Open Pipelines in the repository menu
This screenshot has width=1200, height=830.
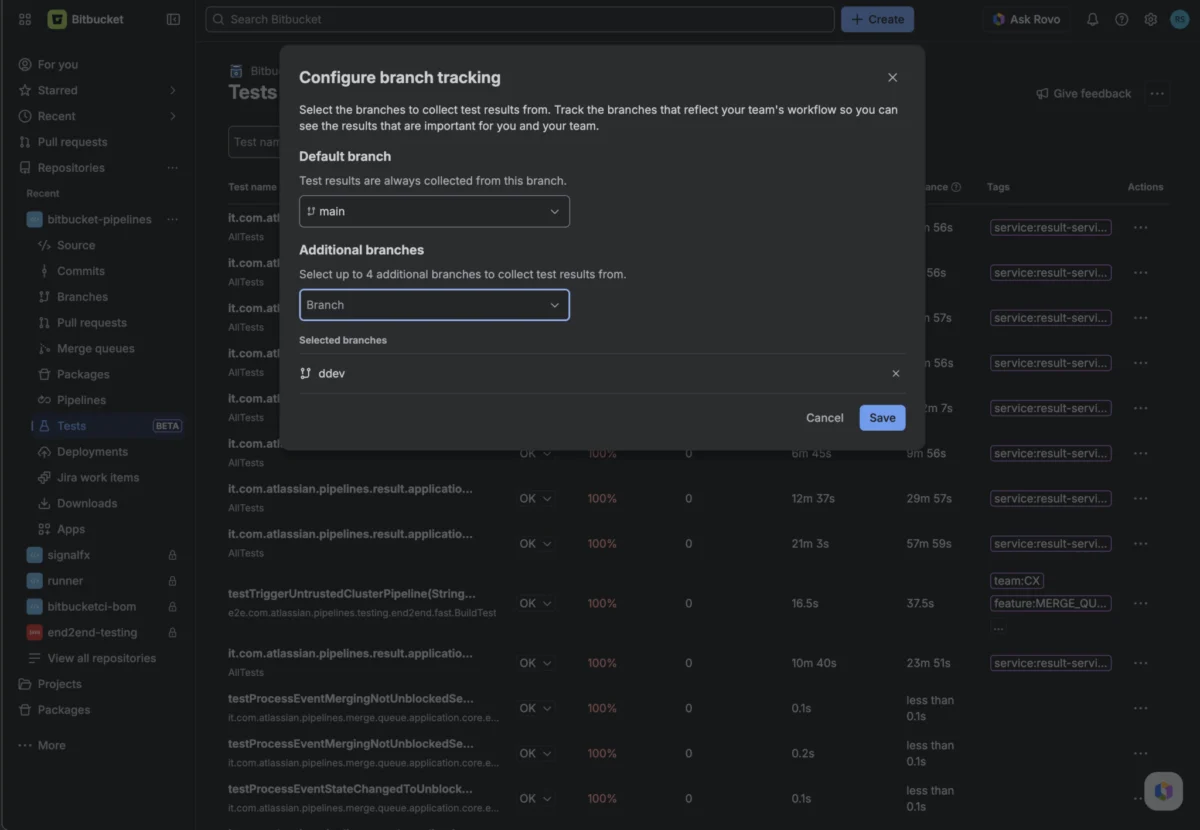tap(81, 400)
